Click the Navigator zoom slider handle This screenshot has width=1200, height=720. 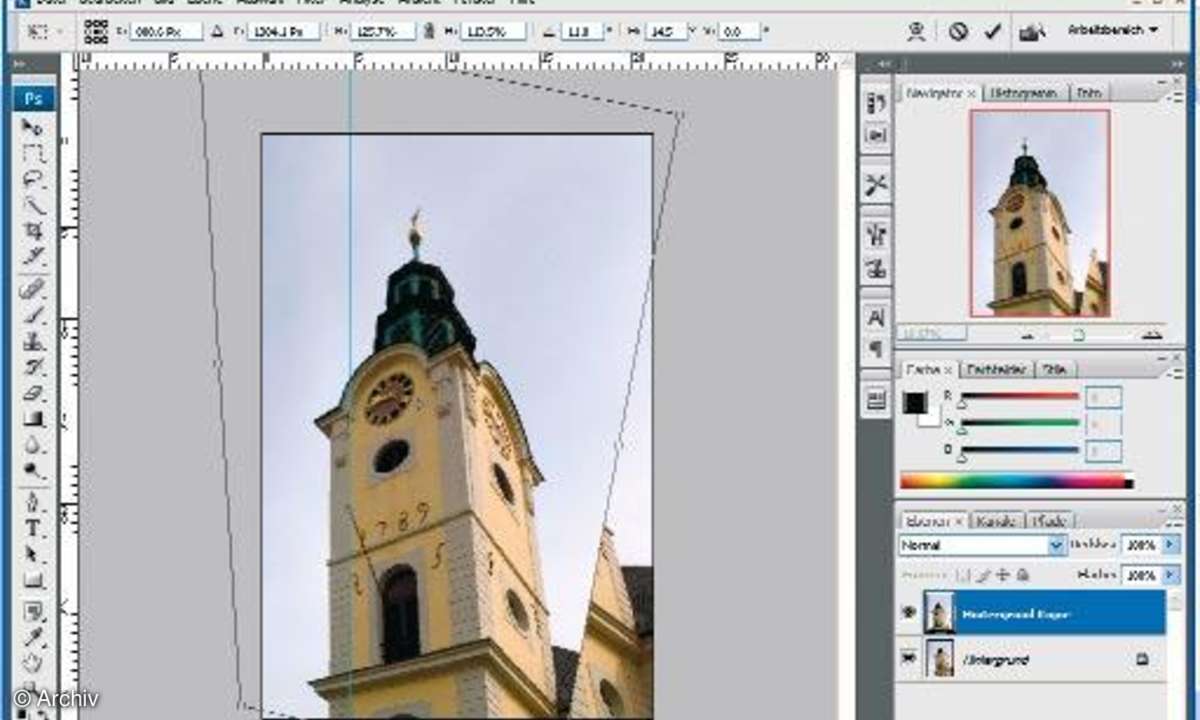point(1078,335)
